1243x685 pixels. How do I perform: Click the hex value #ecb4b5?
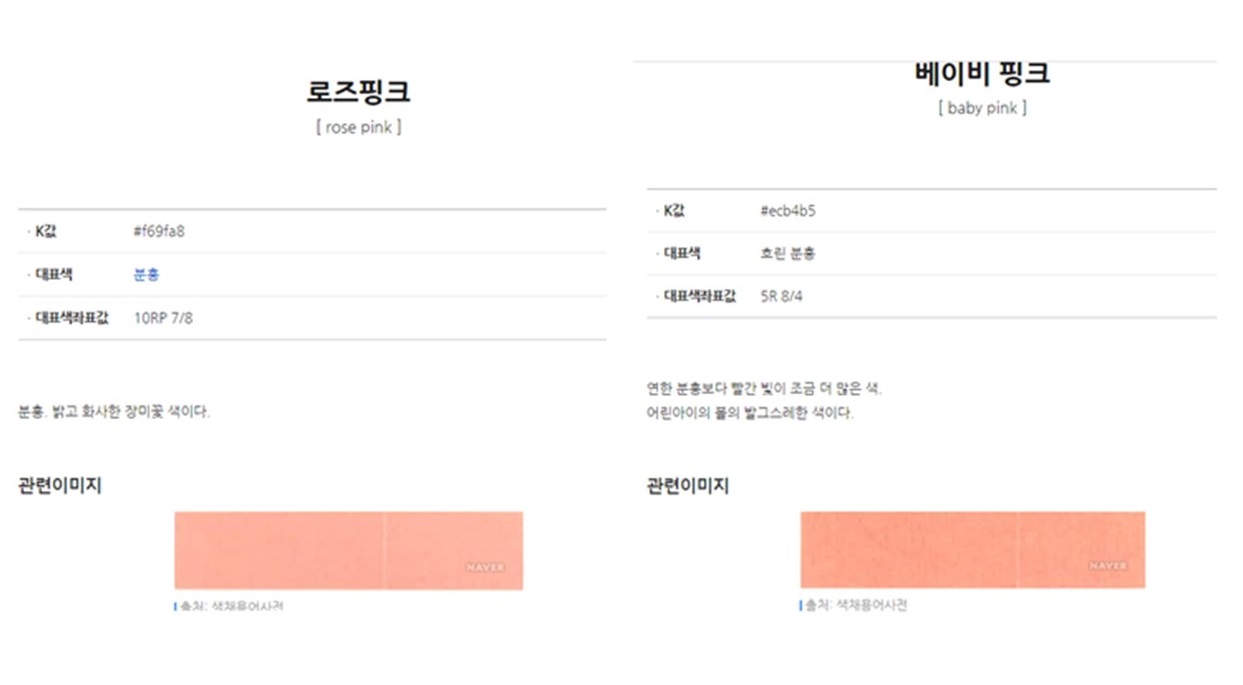(788, 211)
